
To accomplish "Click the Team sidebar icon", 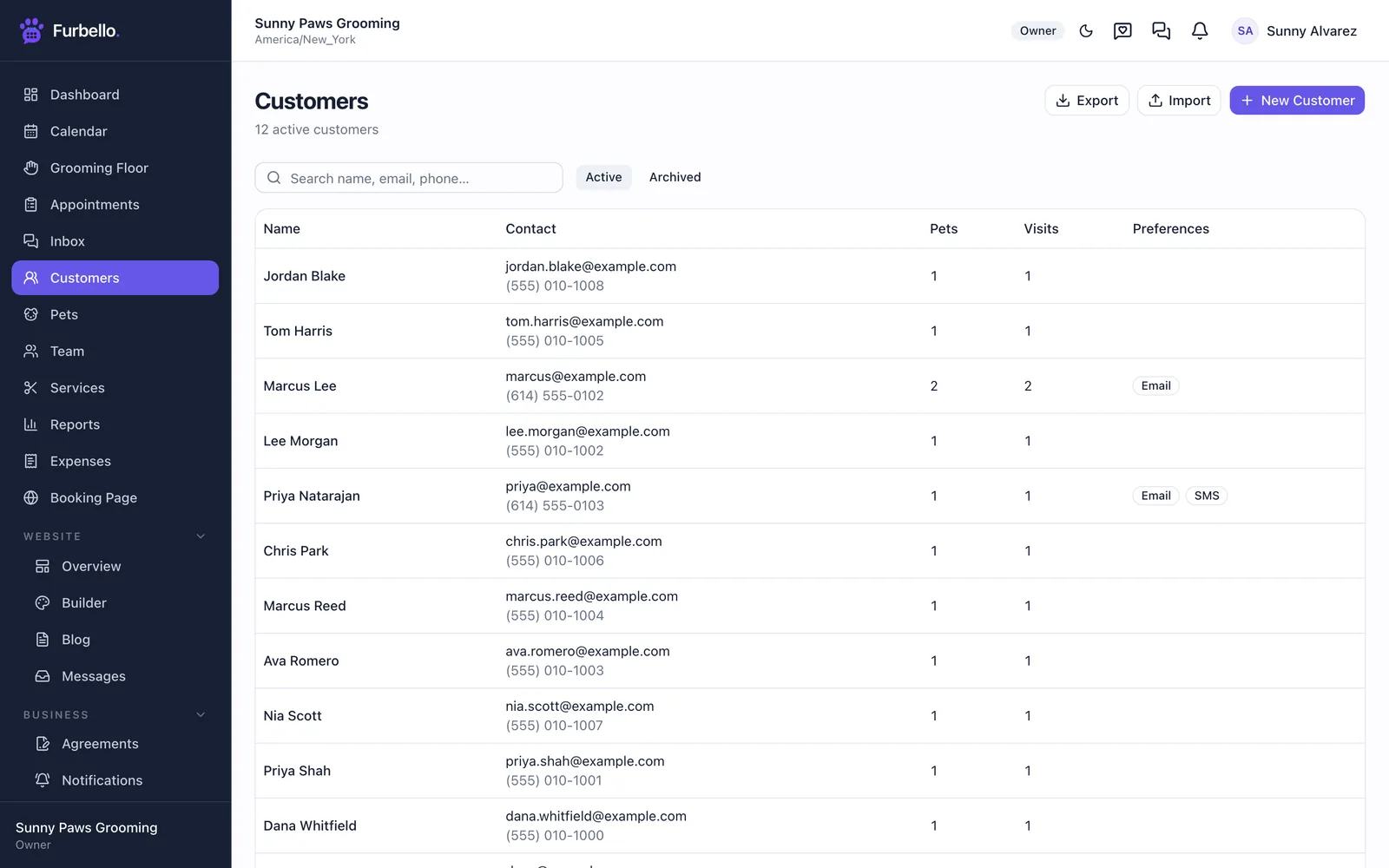I will [x=31, y=352].
